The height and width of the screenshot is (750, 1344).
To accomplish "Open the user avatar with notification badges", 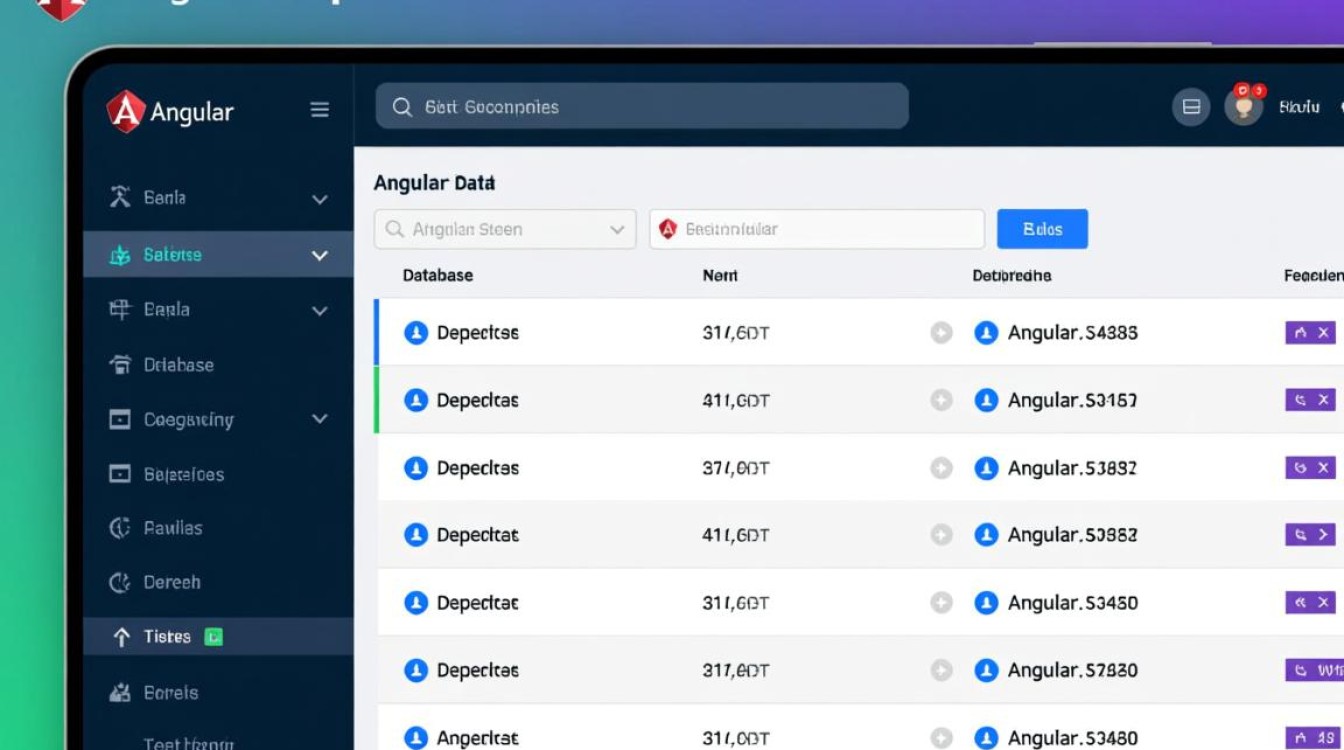I will [x=1243, y=108].
